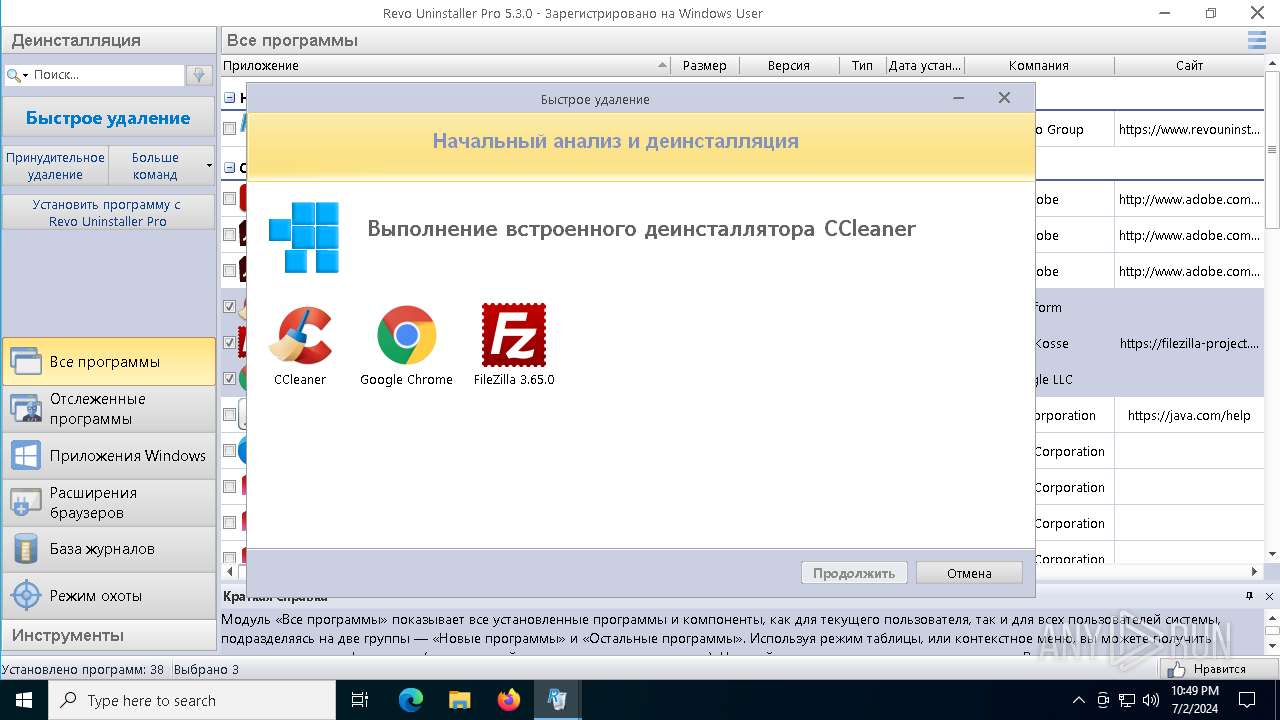The image size is (1280, 720).
Task: Collapse the first program group header
Action: pos(230,98)
